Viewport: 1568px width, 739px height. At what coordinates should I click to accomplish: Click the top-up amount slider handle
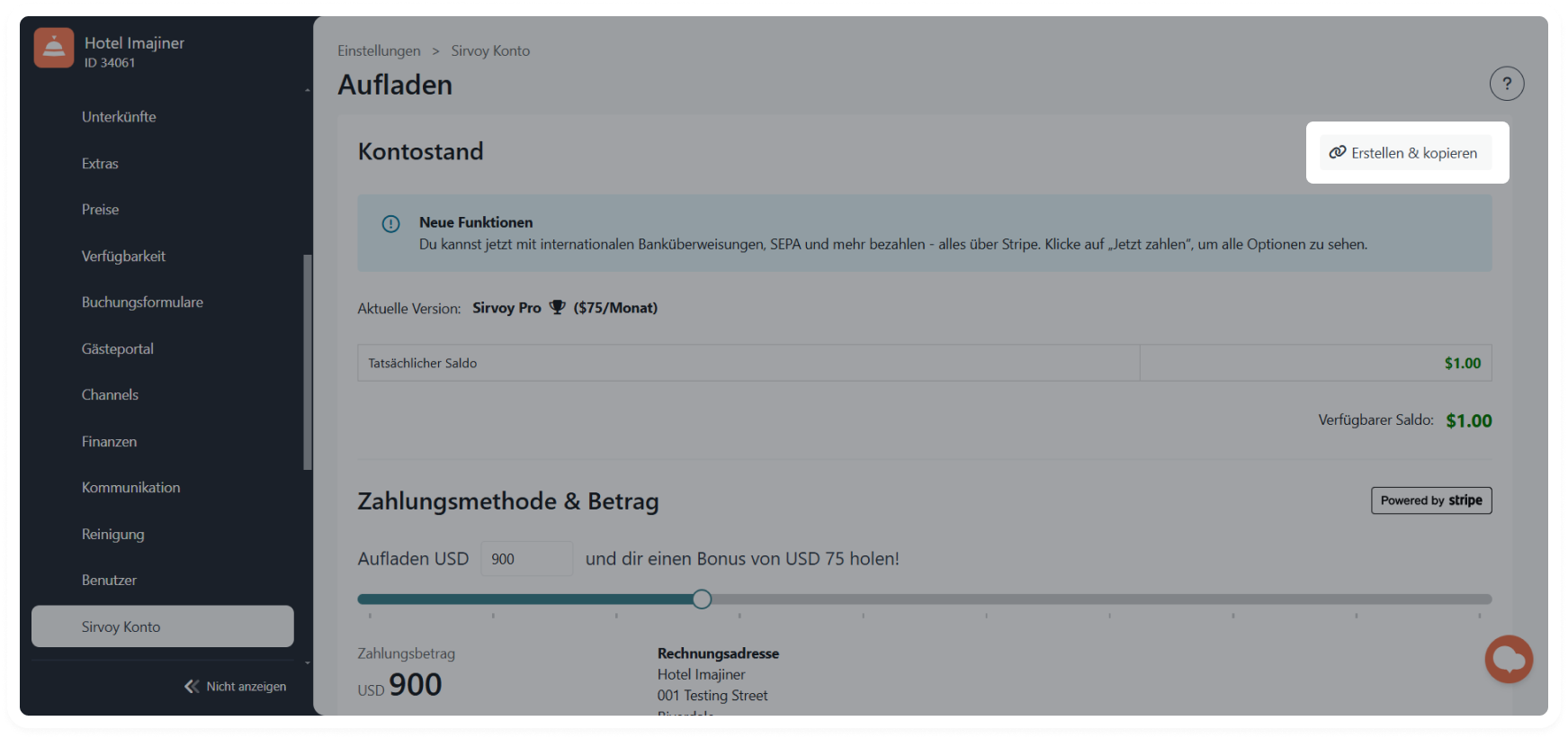[702, 599]
